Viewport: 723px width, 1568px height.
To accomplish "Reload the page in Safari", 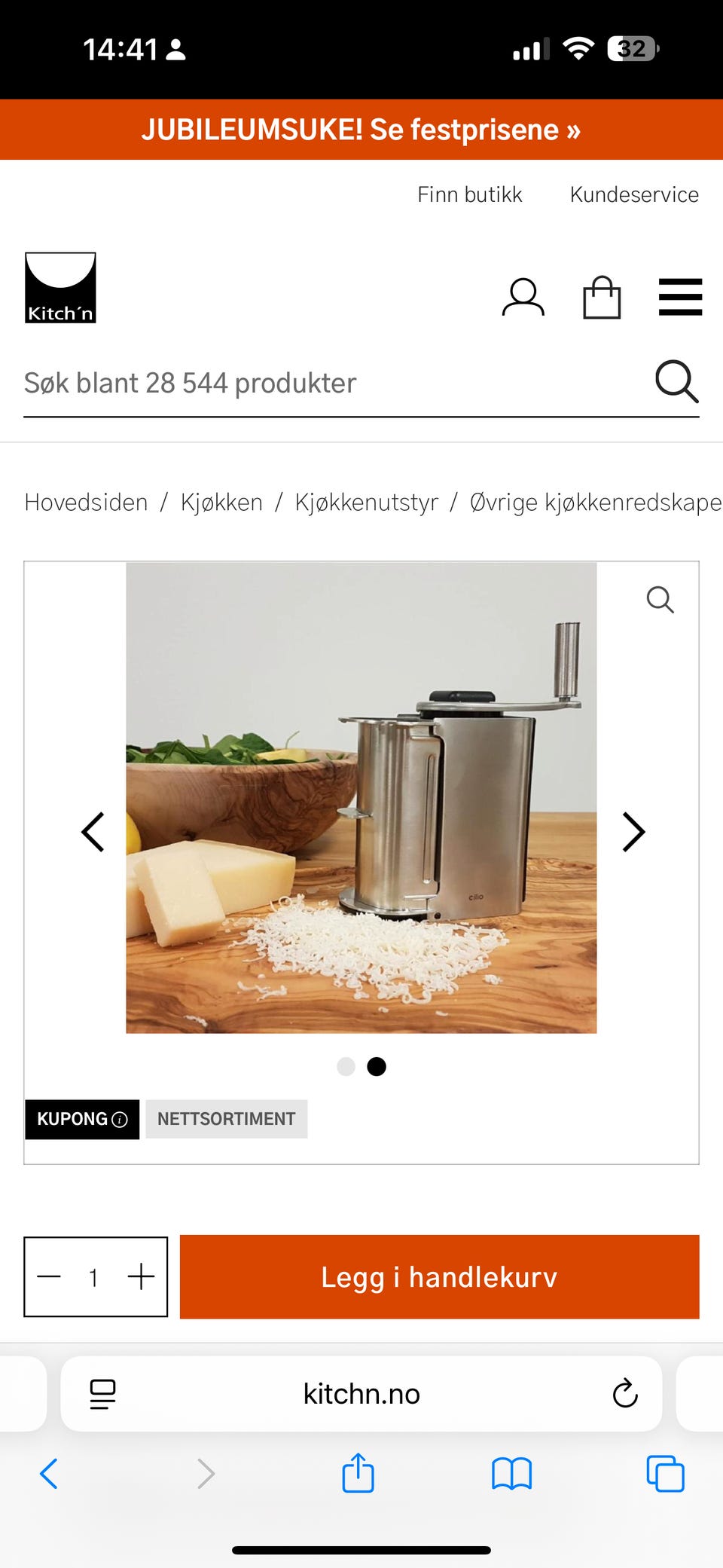I will (x=625, y=1393).
